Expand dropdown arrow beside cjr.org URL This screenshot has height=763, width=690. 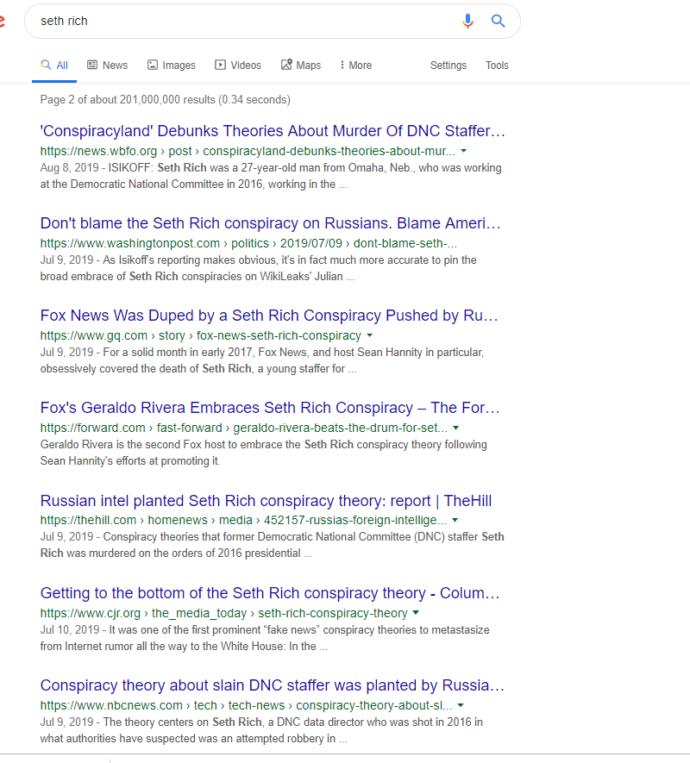[x=416, y=613]
